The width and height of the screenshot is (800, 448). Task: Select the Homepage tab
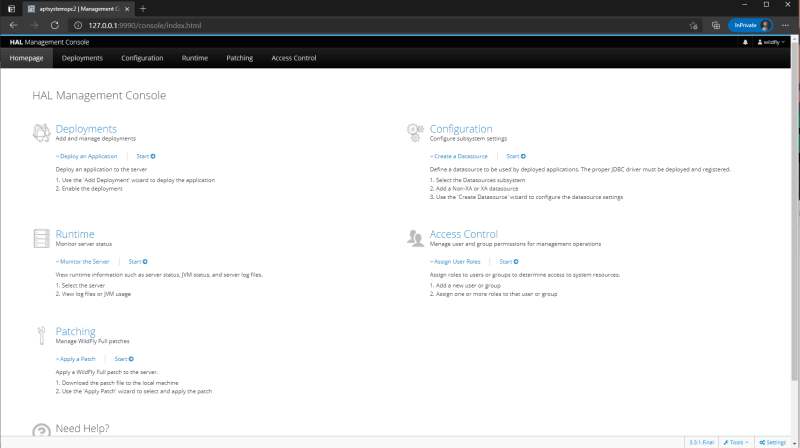pos(27,58)
